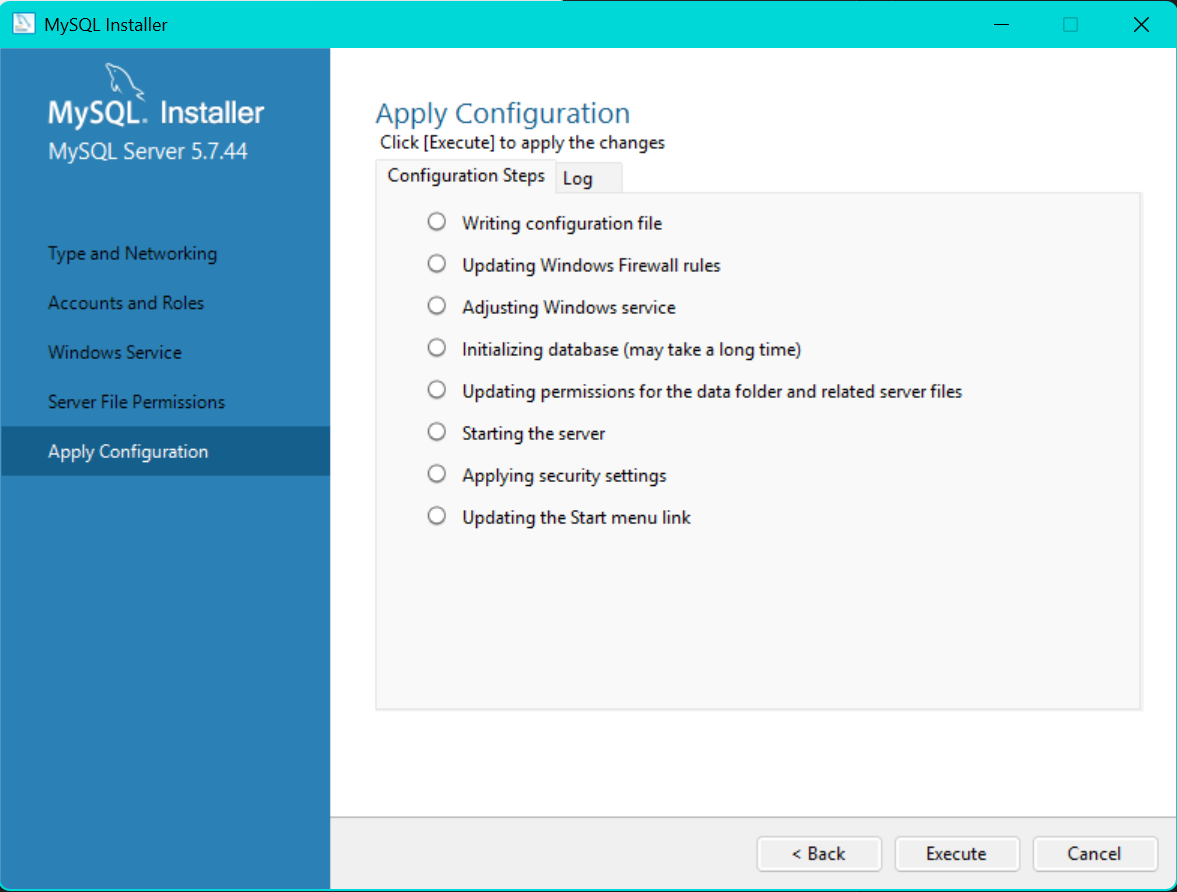
Task: Go to Accounts and Roles step
Action: pyautogui.click(x=126, y=303)
